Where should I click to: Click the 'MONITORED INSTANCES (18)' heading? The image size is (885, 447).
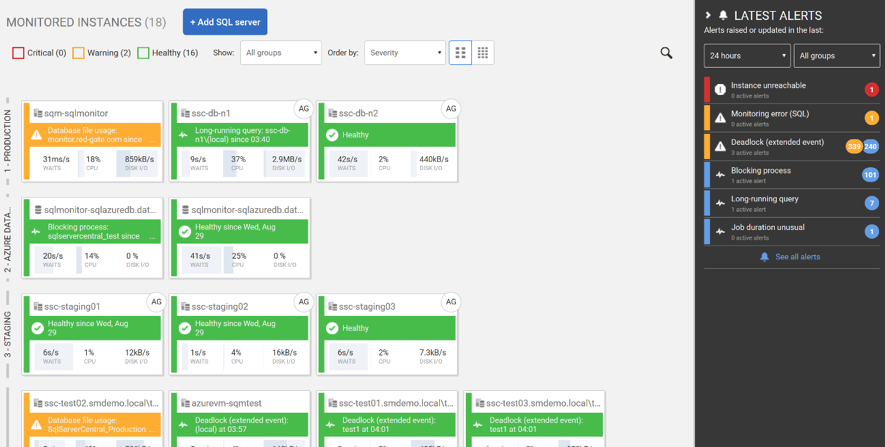click(x=86, y=23)
